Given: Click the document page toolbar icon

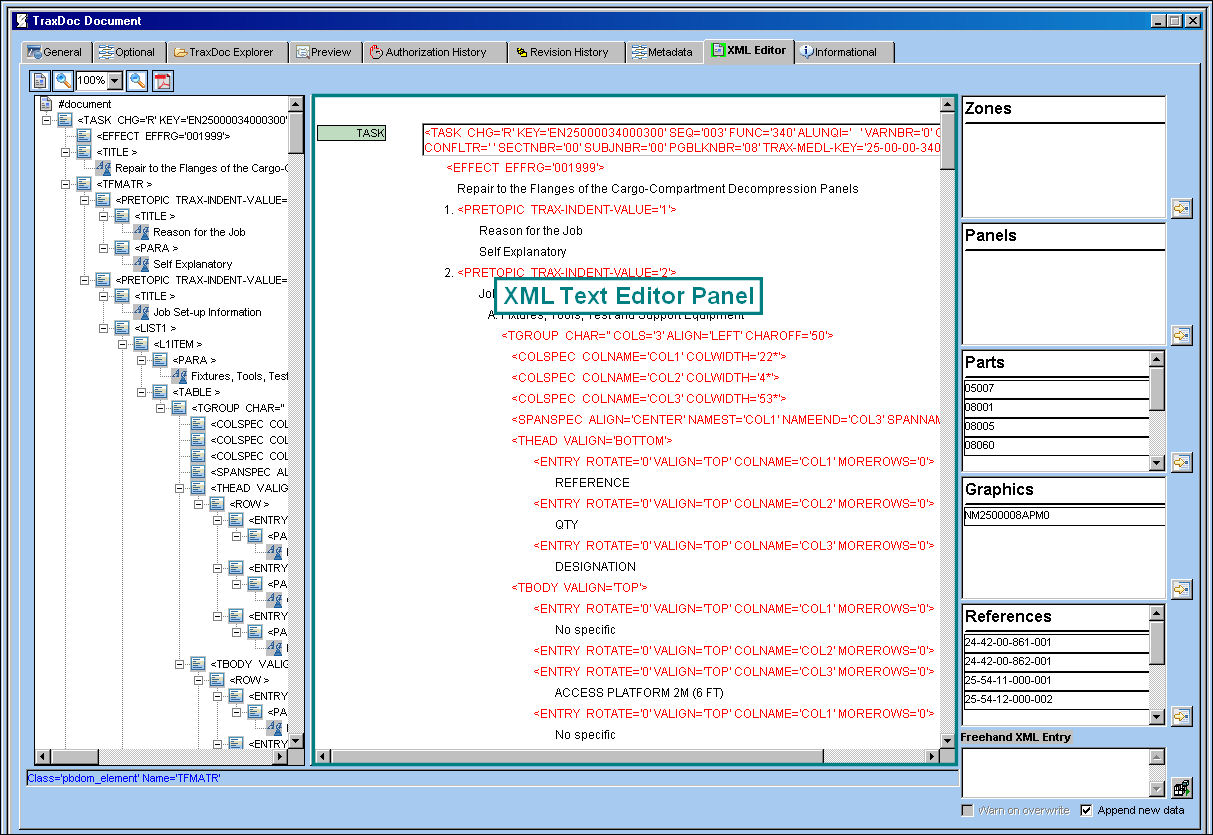Looking at the screenshot, I should point(40,80).
